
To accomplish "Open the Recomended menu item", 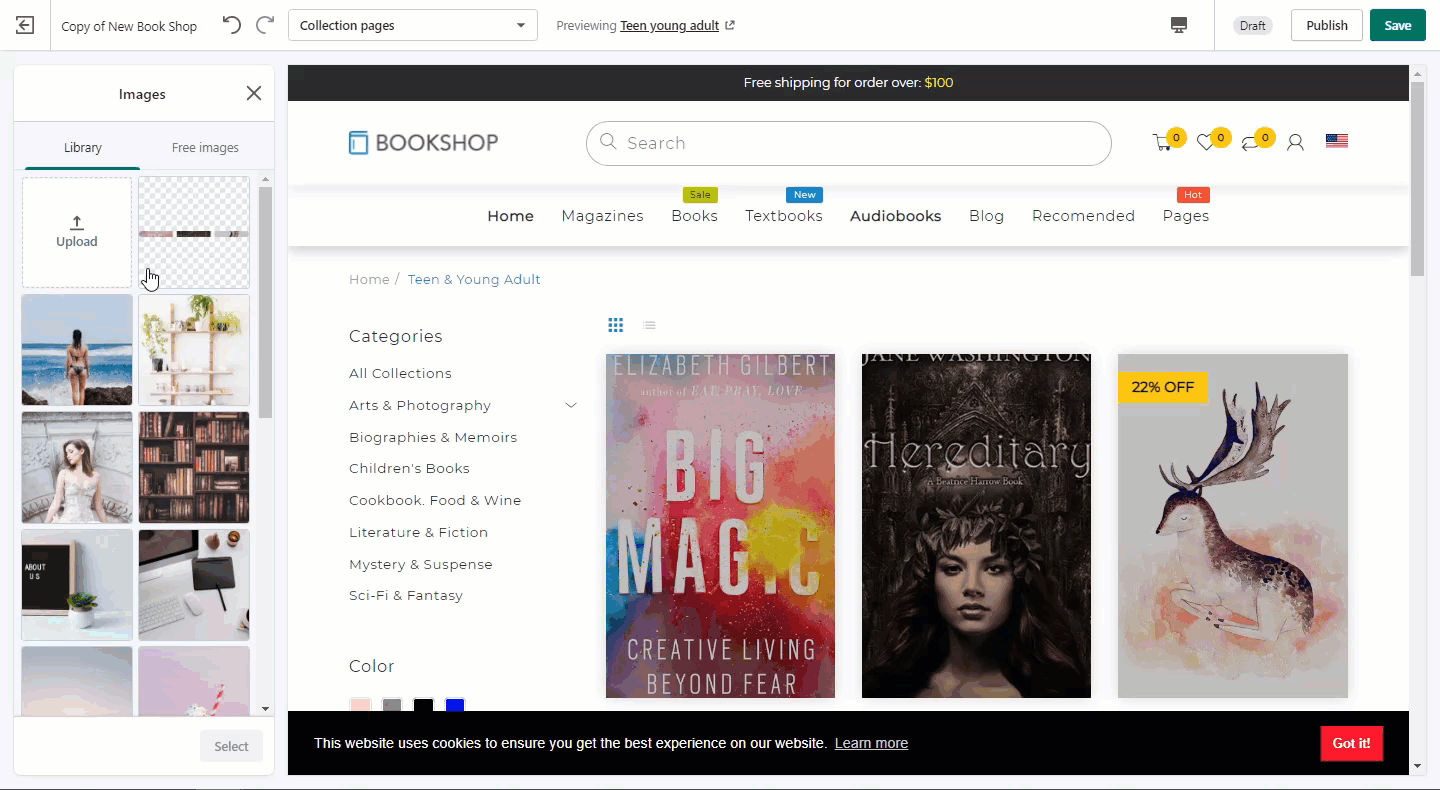I will [1083, 216].
